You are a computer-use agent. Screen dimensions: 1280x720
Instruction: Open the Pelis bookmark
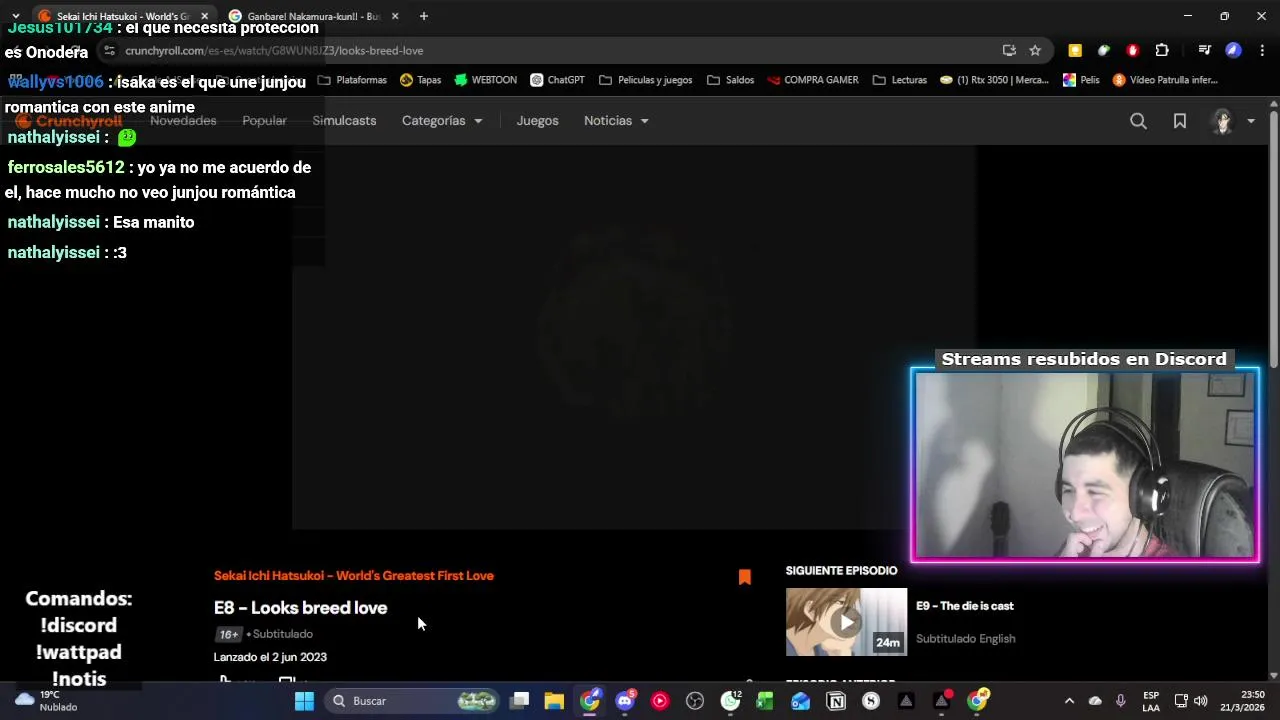pos(1081,80)
